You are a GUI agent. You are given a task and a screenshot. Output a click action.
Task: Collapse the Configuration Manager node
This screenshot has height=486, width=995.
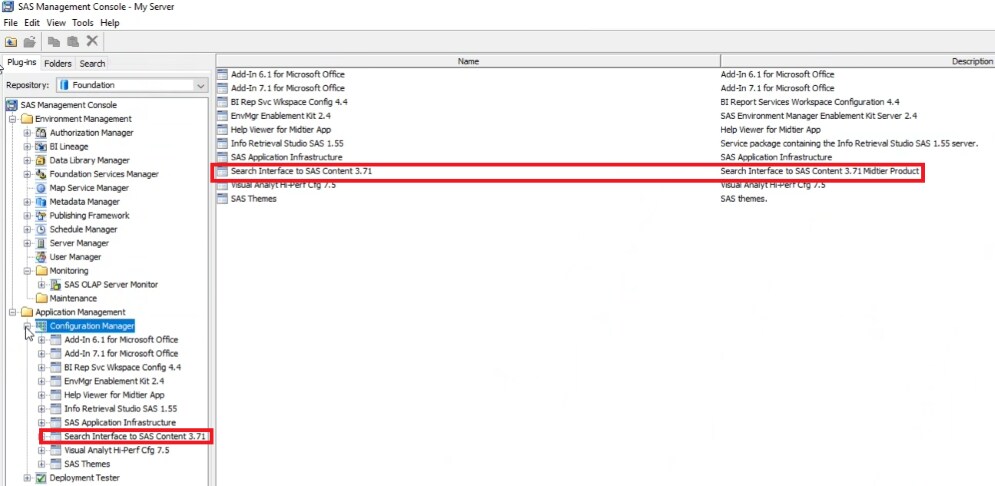27,326
